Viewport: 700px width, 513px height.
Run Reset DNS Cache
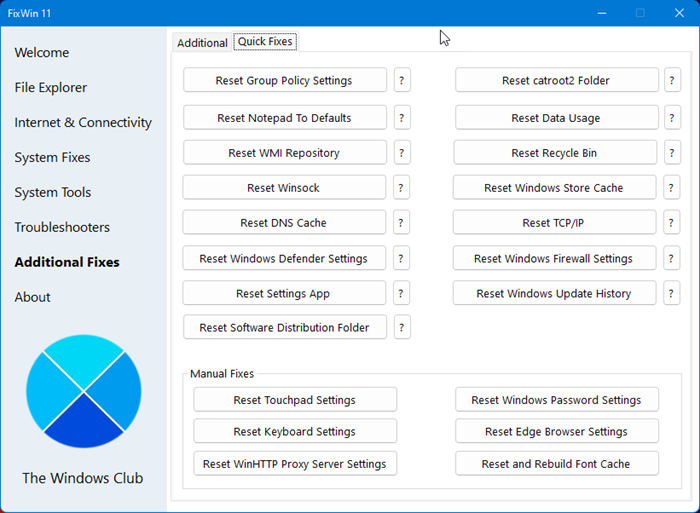coord(284,222)
